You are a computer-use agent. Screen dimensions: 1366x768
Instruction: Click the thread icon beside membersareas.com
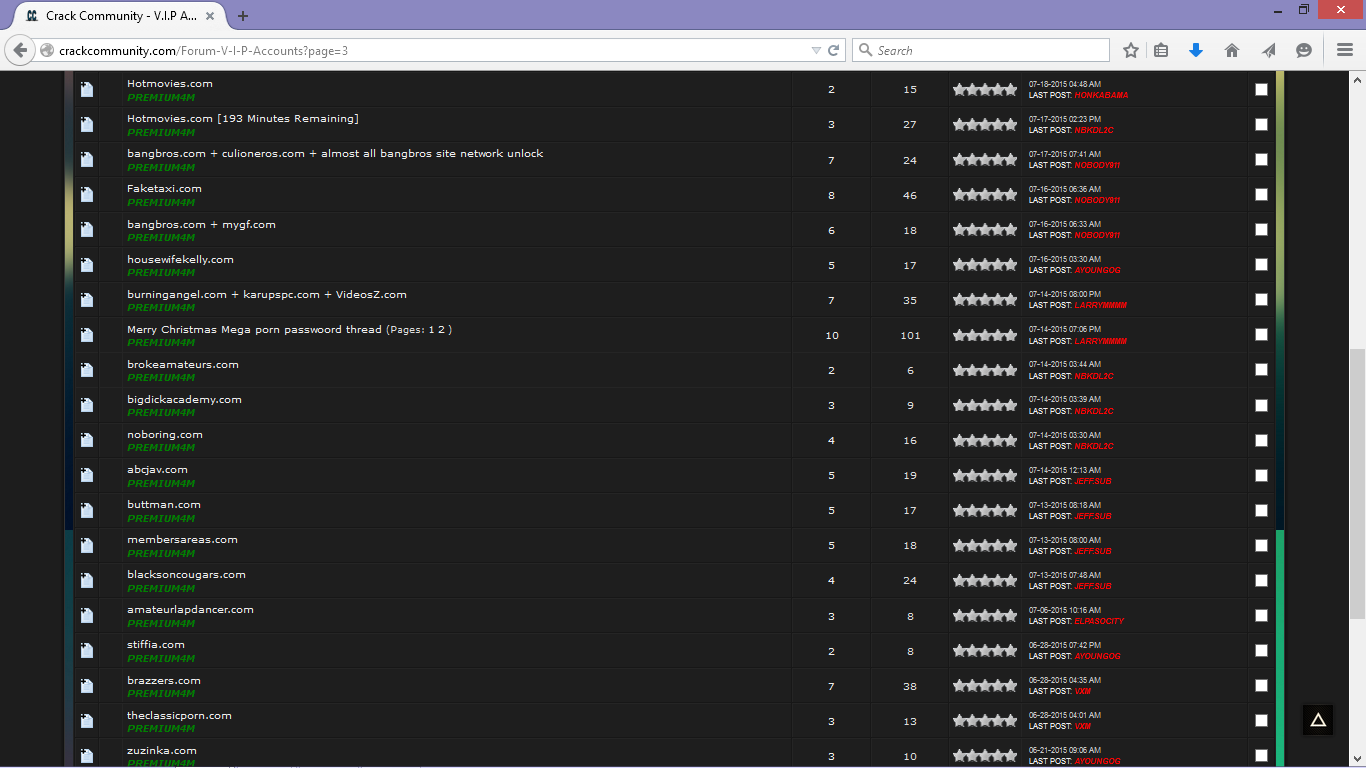87,545
